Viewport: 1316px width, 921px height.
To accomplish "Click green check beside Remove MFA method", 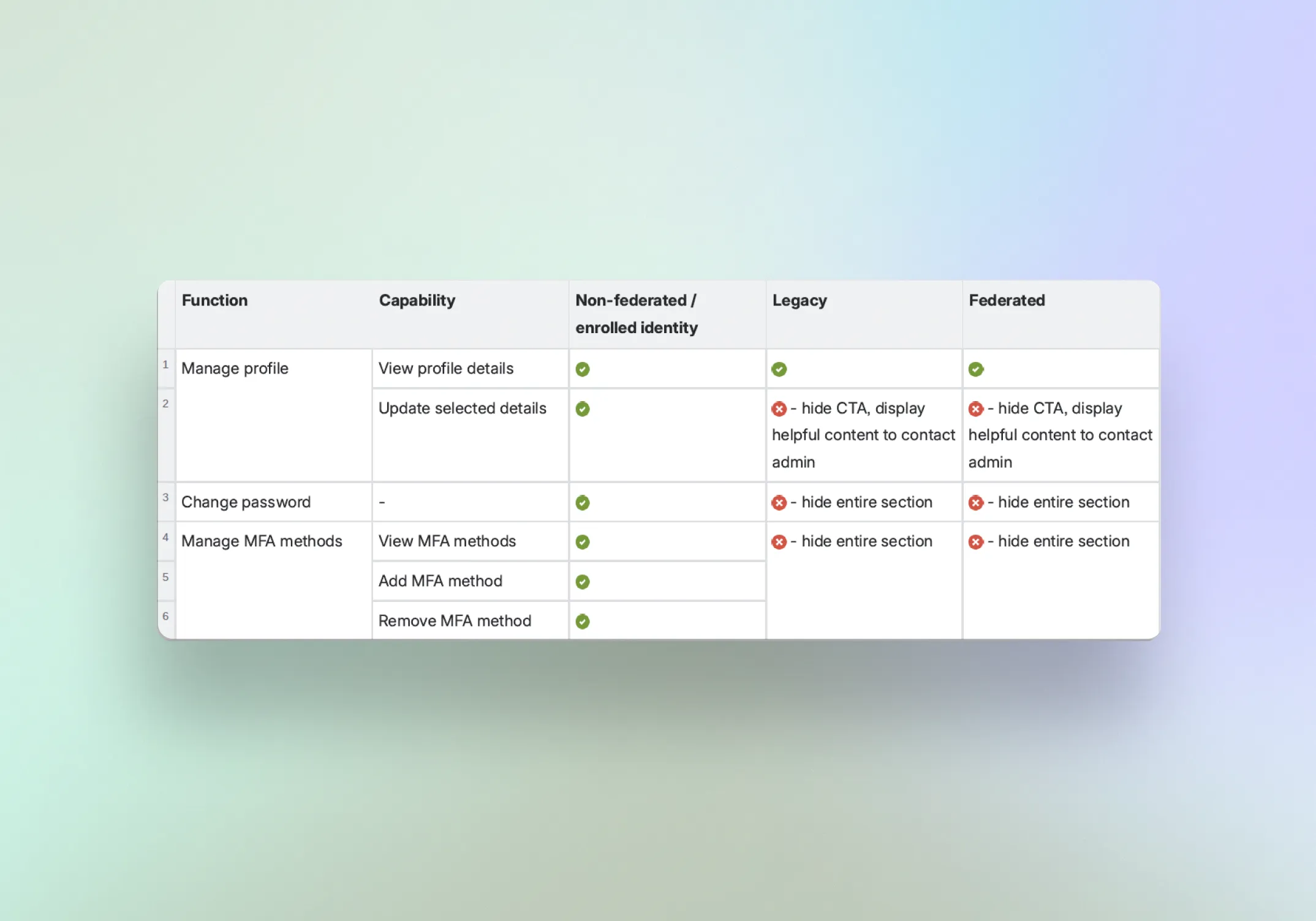I will [583, 622].
